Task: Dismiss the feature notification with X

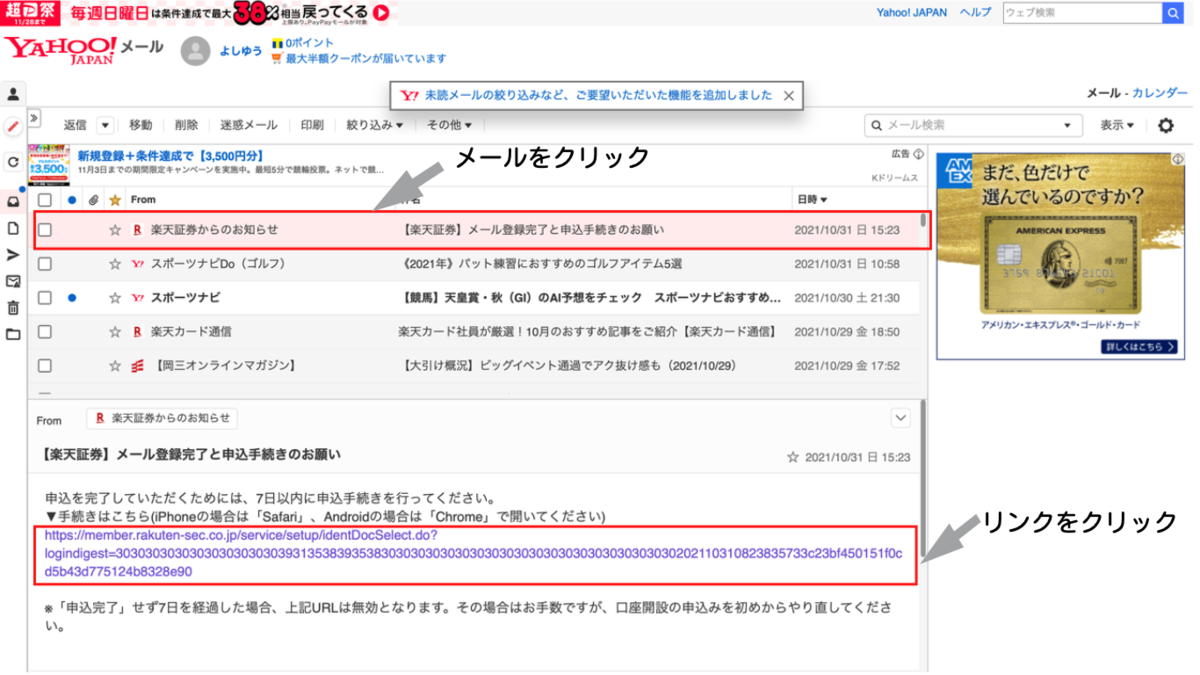Action: (789, 96)
